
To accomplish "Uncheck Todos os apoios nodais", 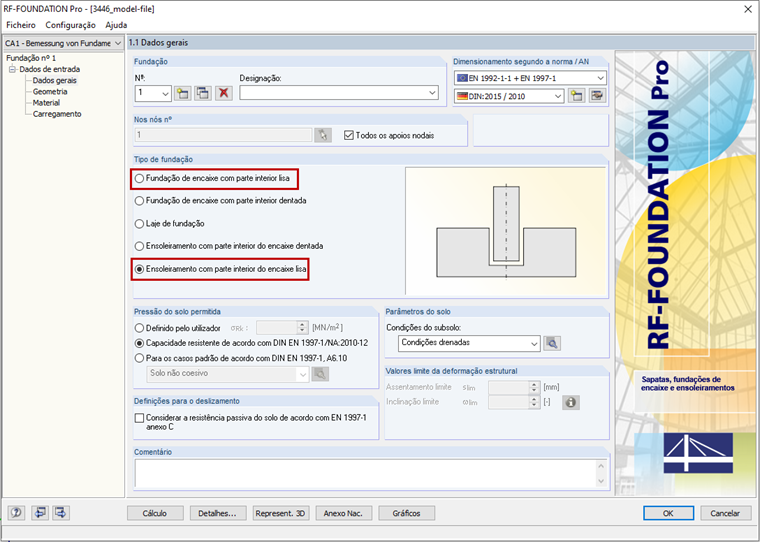I will coord(348,135).
